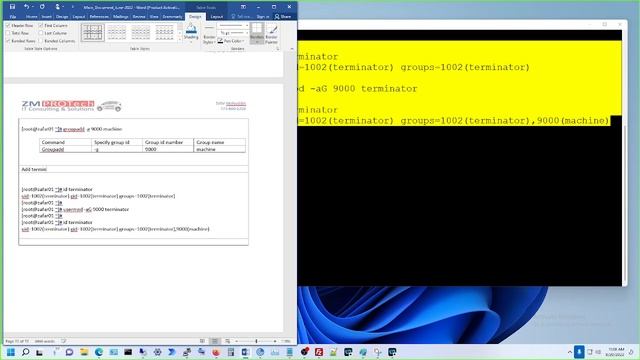
Task: Launch Microsoft Edge from the taskbar
Action: pyautogui.click(x=99, y=352)
